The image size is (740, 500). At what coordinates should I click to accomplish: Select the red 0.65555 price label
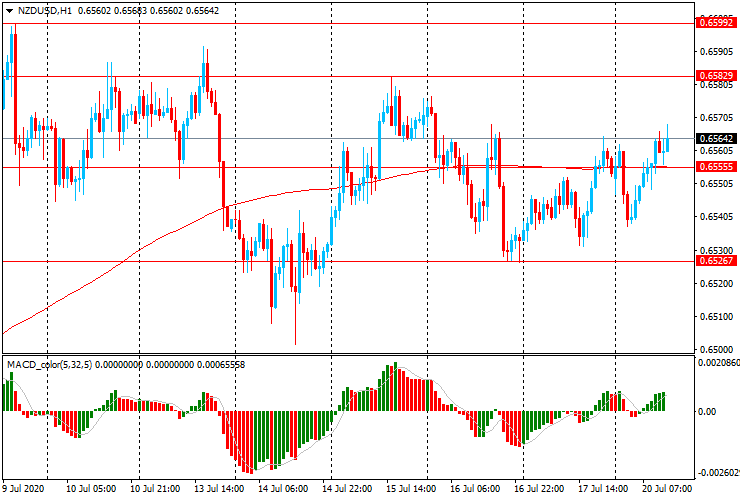coord(716,167)
